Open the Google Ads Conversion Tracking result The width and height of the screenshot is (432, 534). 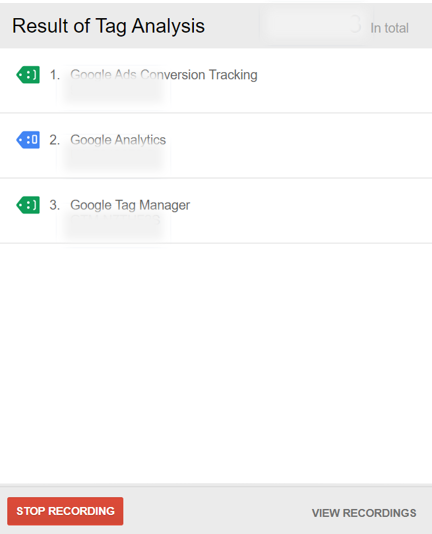164,75
